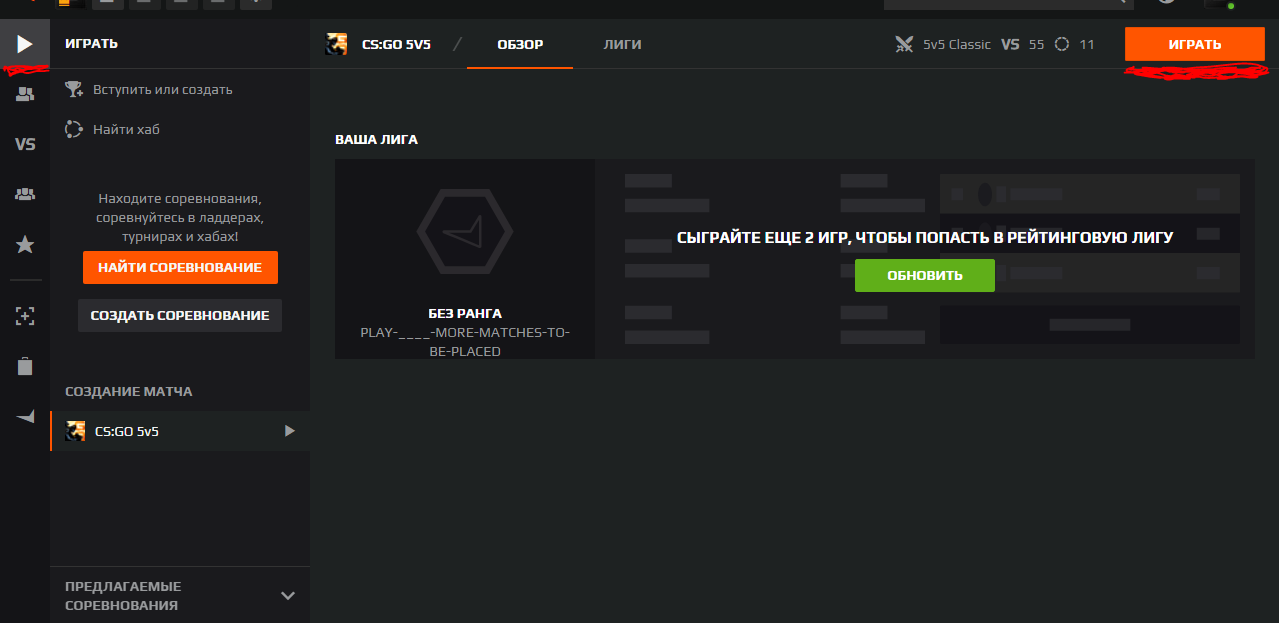This screenshot has height=623, width=1279.
Task: Open the VS section in the left sidebar
Action: (25, 144)
